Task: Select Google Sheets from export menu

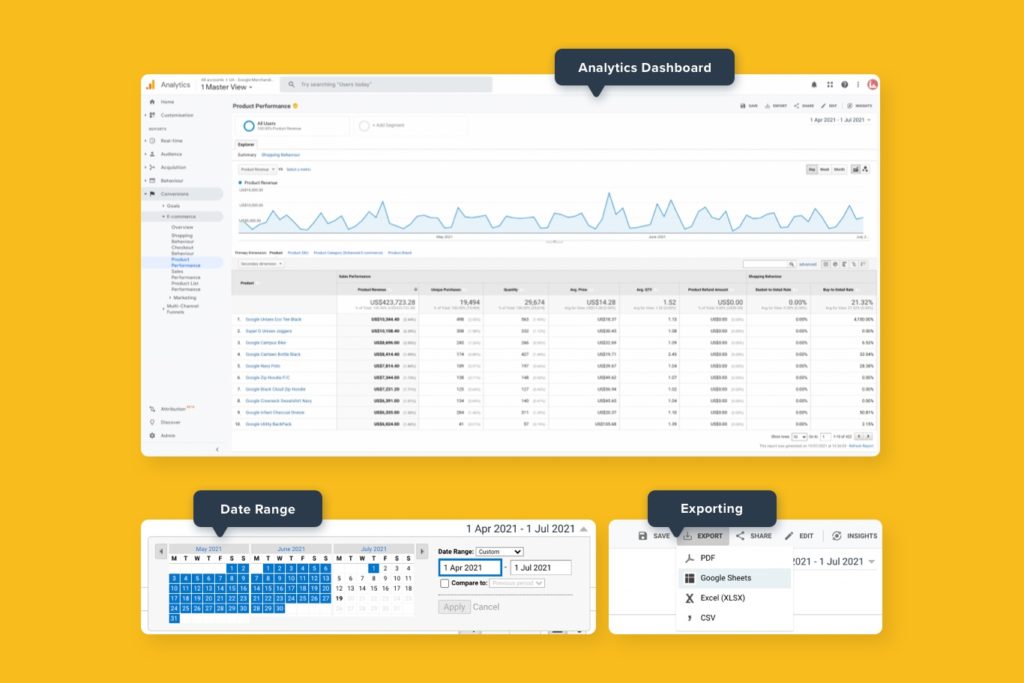Action: pyautogui.click(x=725, y=578)
